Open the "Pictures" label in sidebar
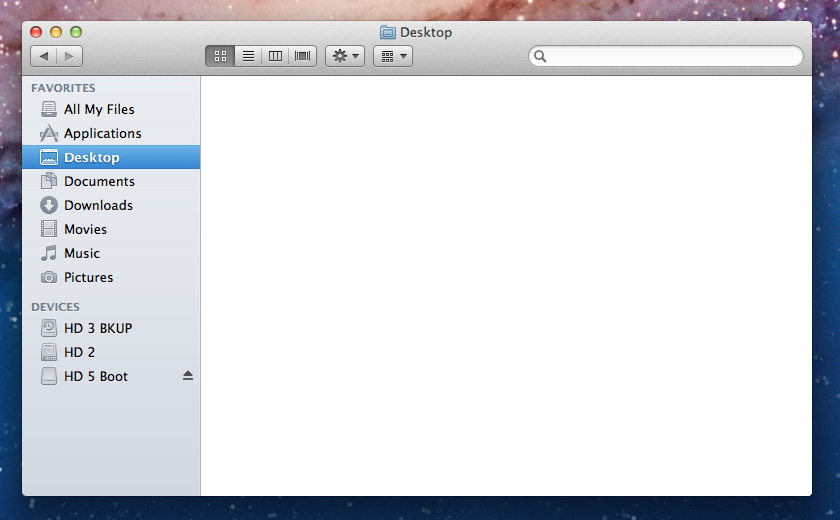The image size is (840, 520). pos(88,277)
